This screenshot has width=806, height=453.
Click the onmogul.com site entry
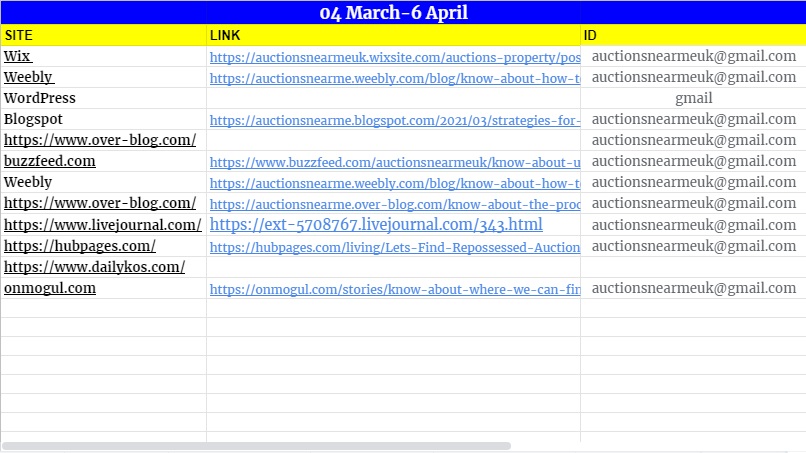(50, 288)
